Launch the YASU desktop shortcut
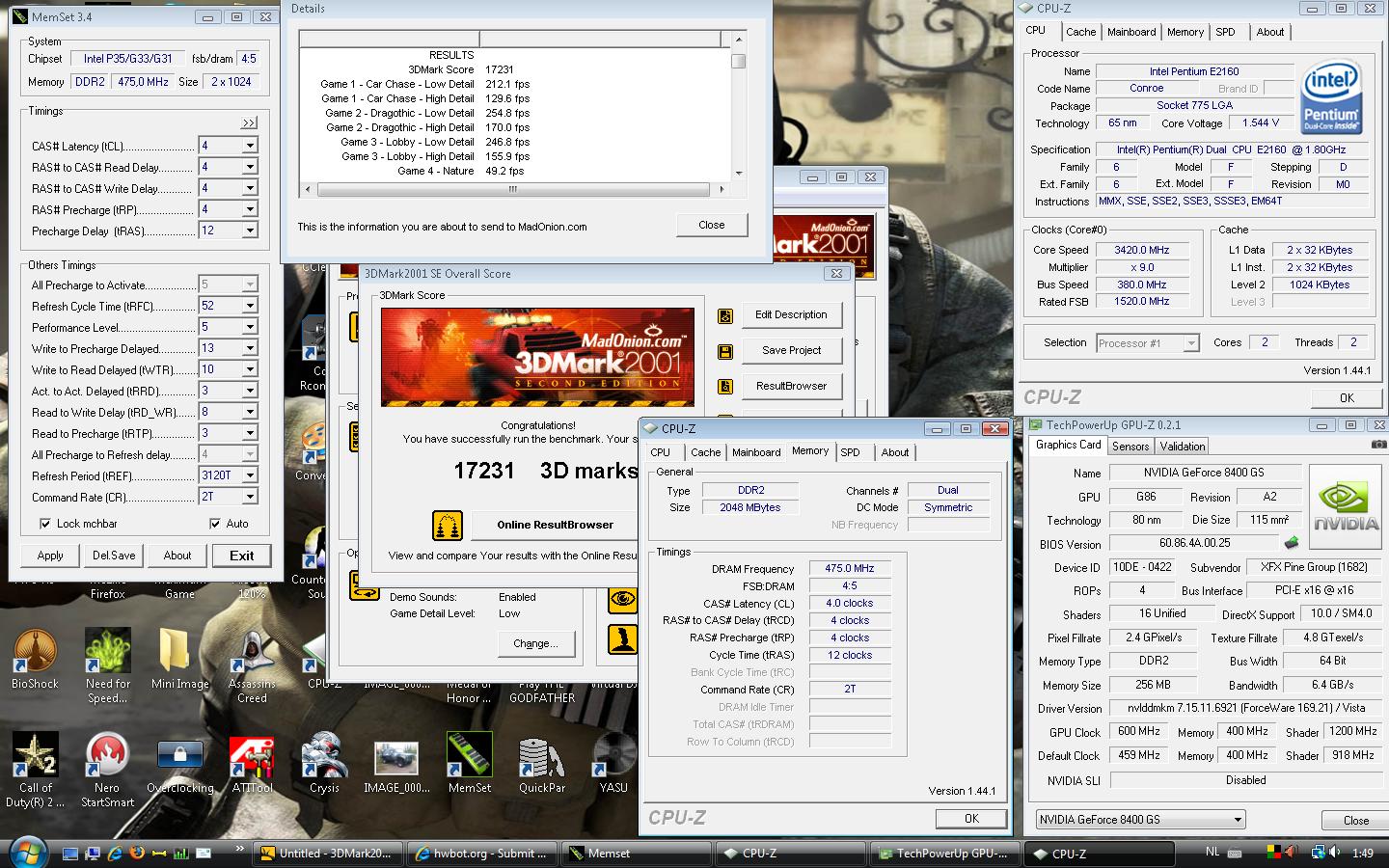 [613, 763]
